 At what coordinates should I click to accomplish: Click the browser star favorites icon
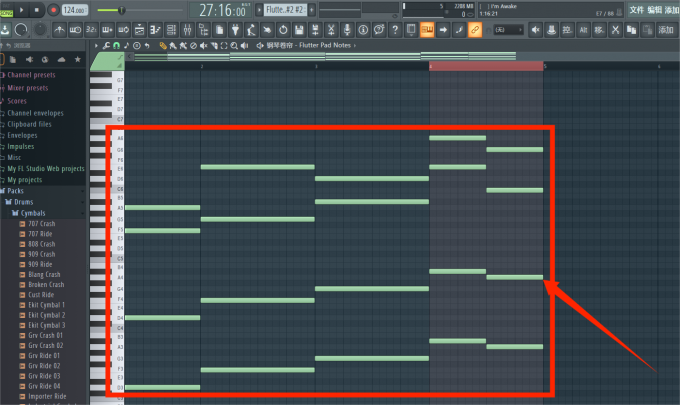coord(78,59)
